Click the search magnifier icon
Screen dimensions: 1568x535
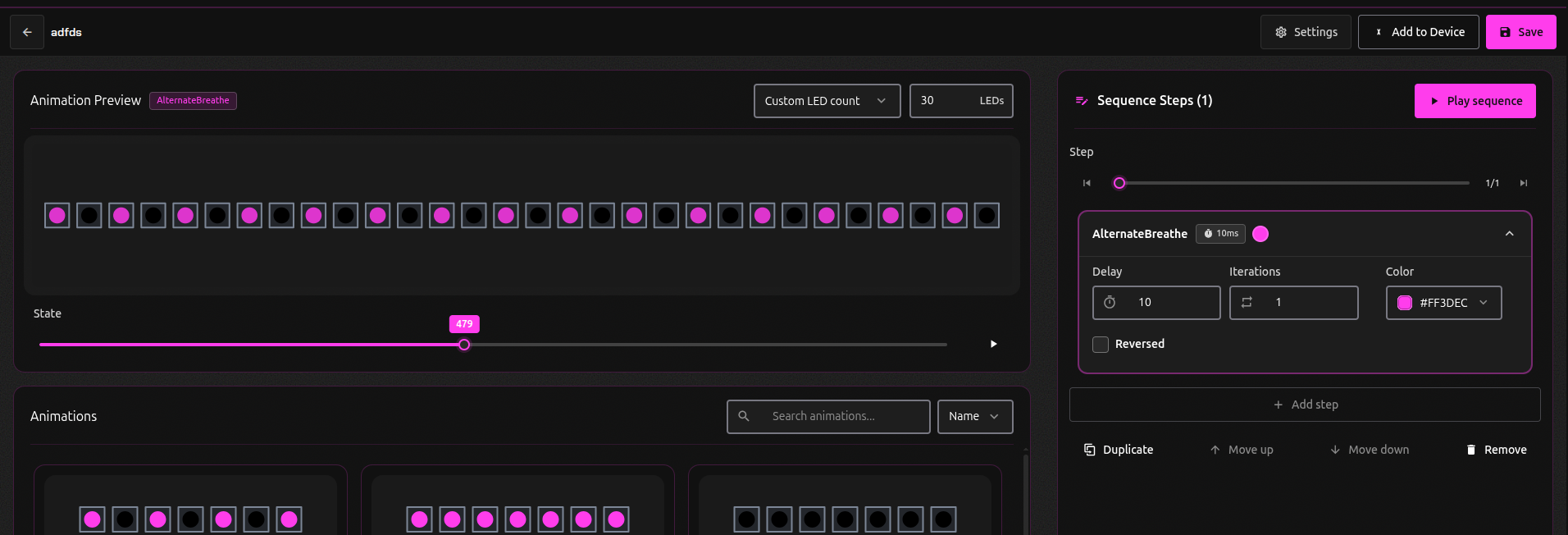(x=744, y=416)
